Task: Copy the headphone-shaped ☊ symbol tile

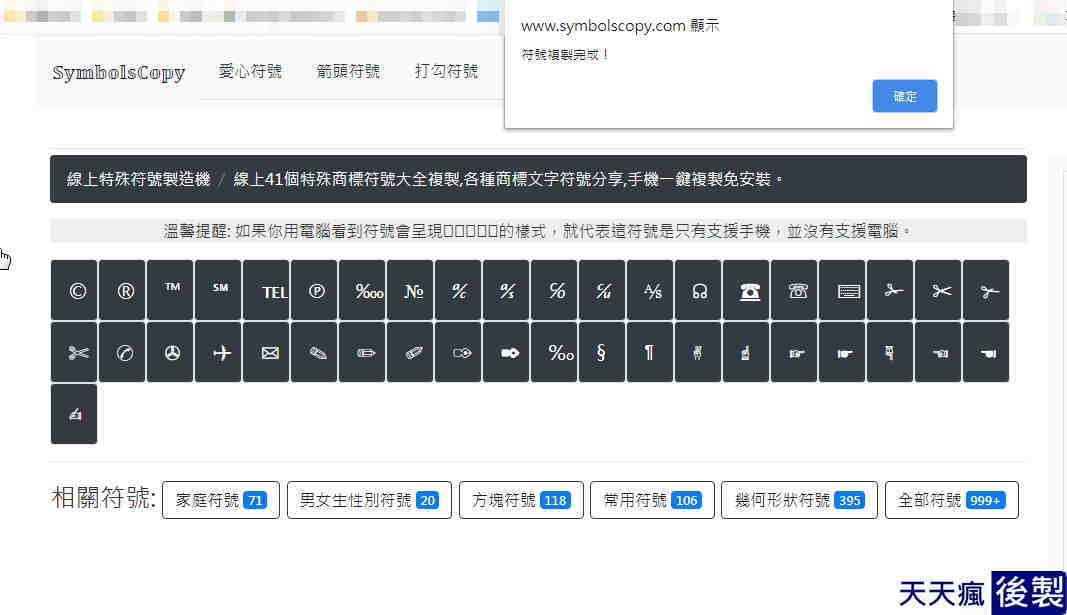Action: [698, 290]
